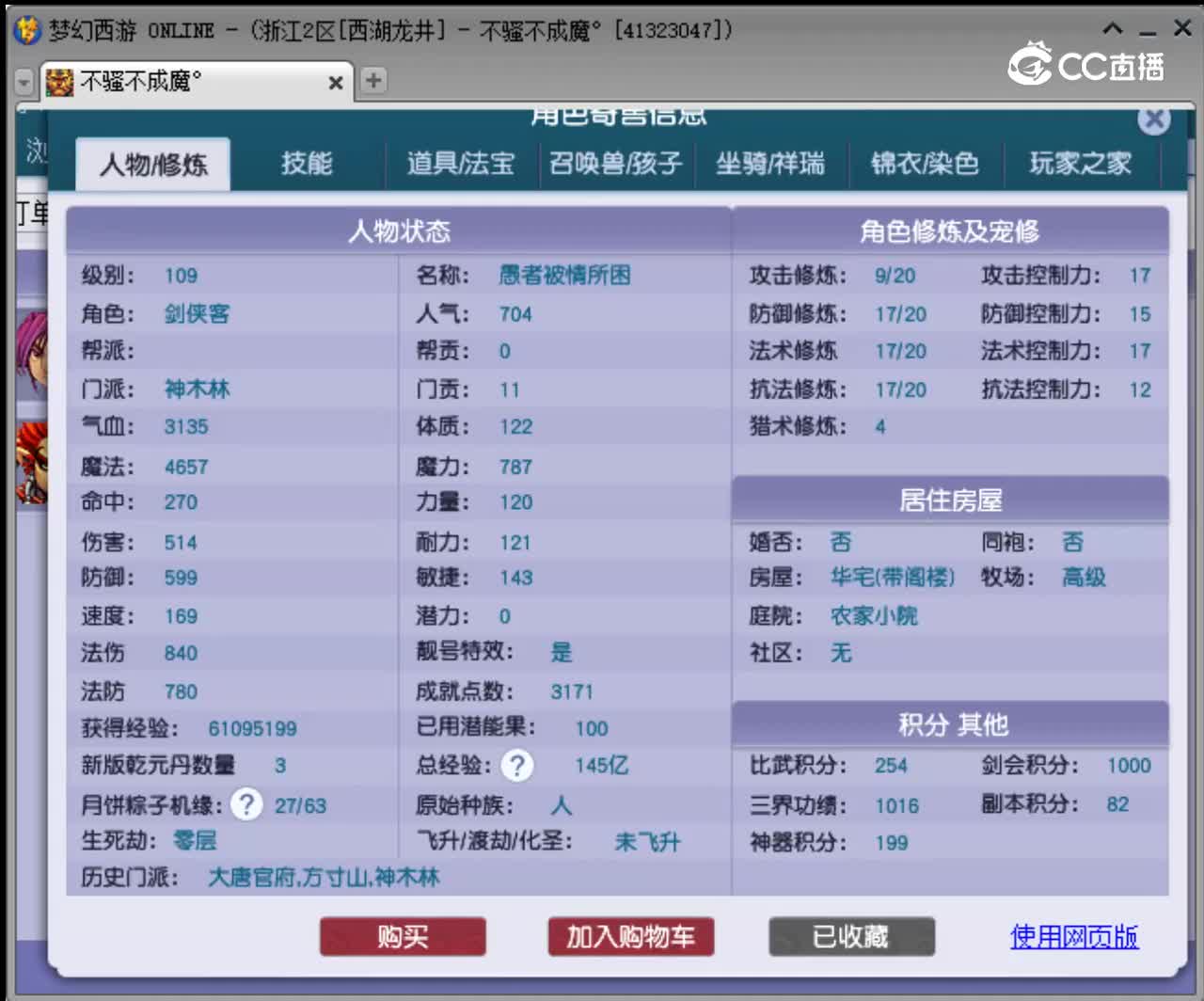Select the role text 剑侠客
This screenshot has width=1204, height=1001.
coord(197,313)
